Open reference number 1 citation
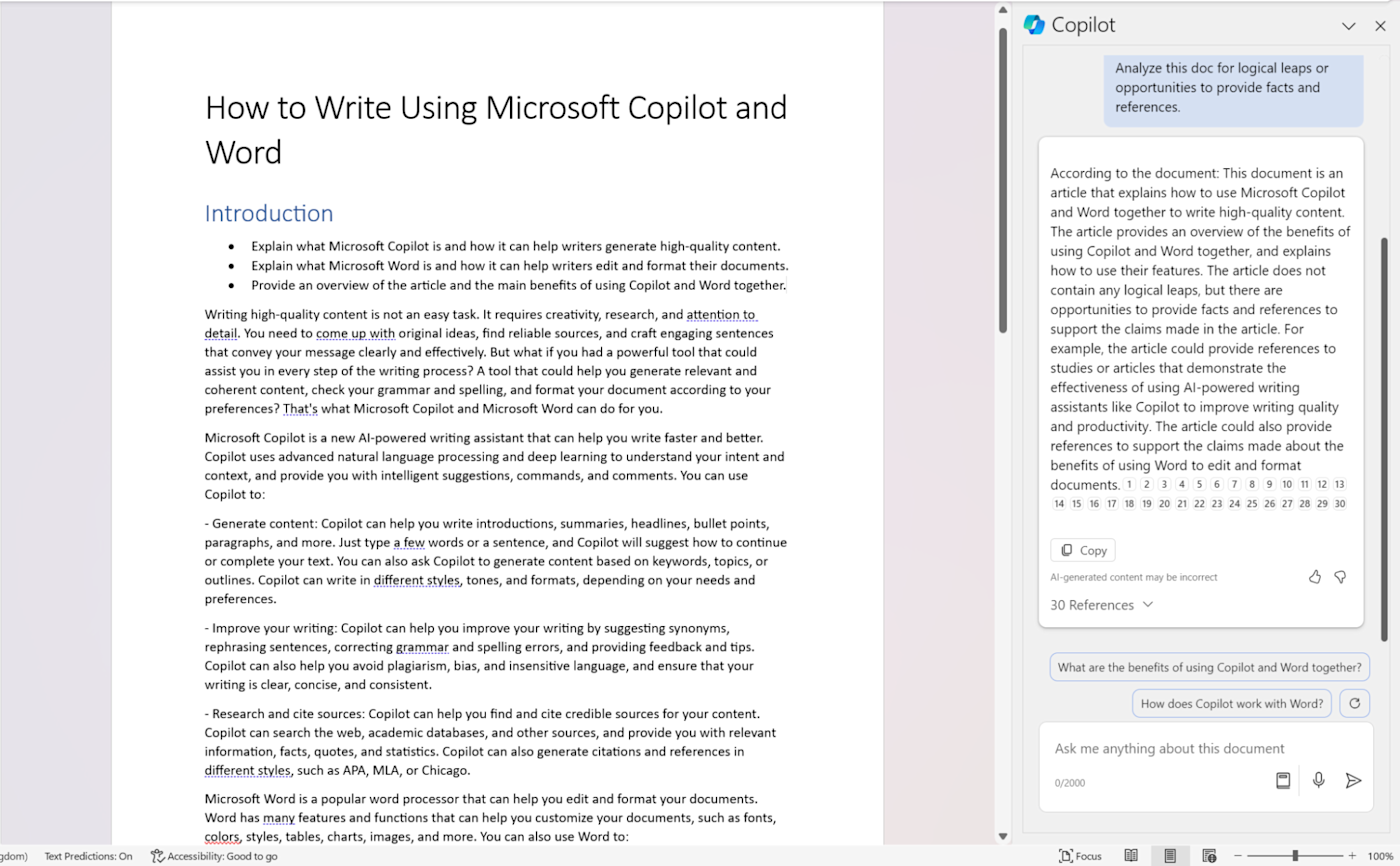The image size is (1400, 866). pyautogui.click(x=1129, y=485)
